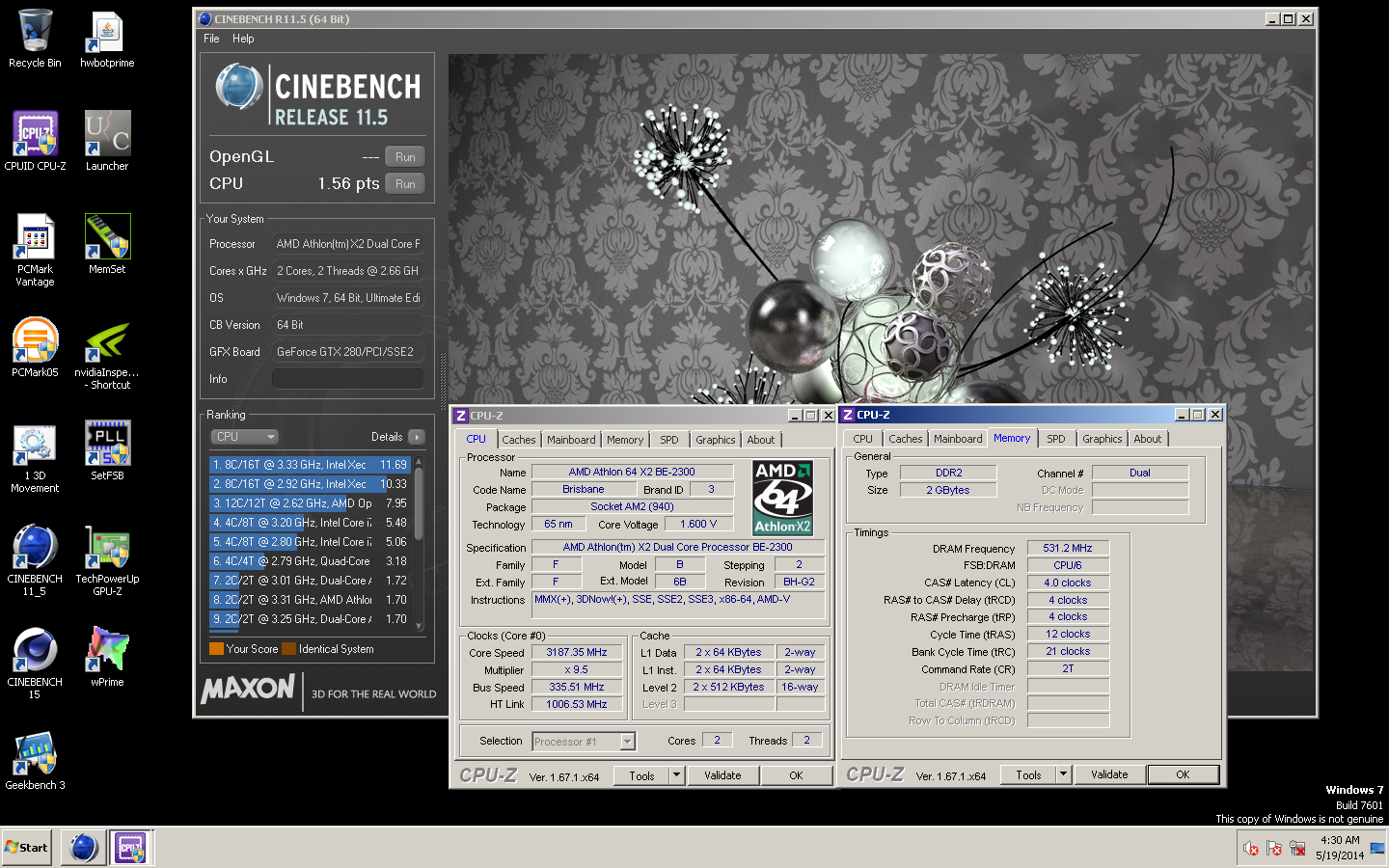The height and width of the screenshot is (868, 1389).
Task: Open the File menu in Cinebench
Action: [211, 39]
